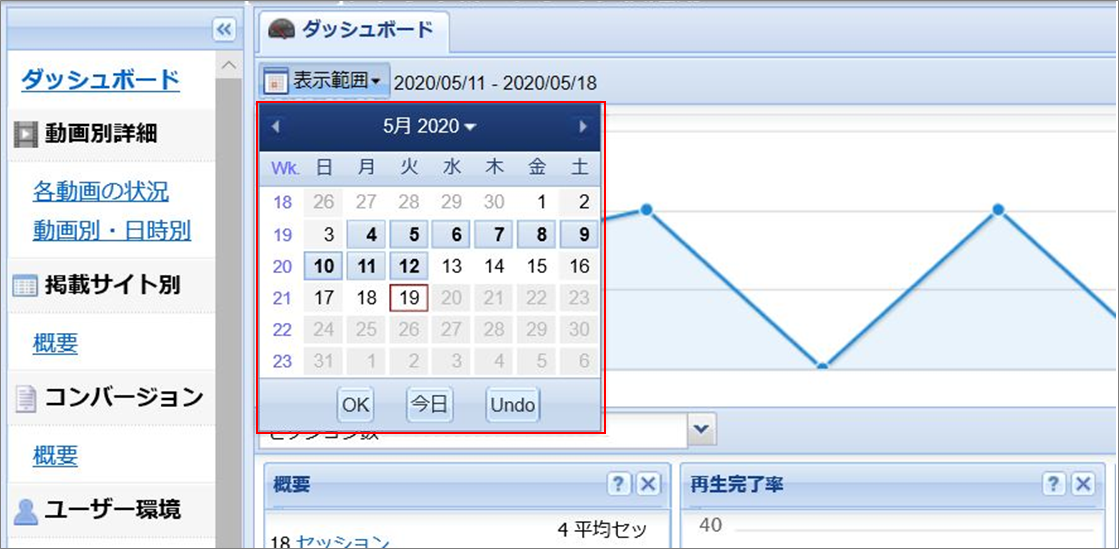Switch to the ダッシュボード tab

point(354,30)
